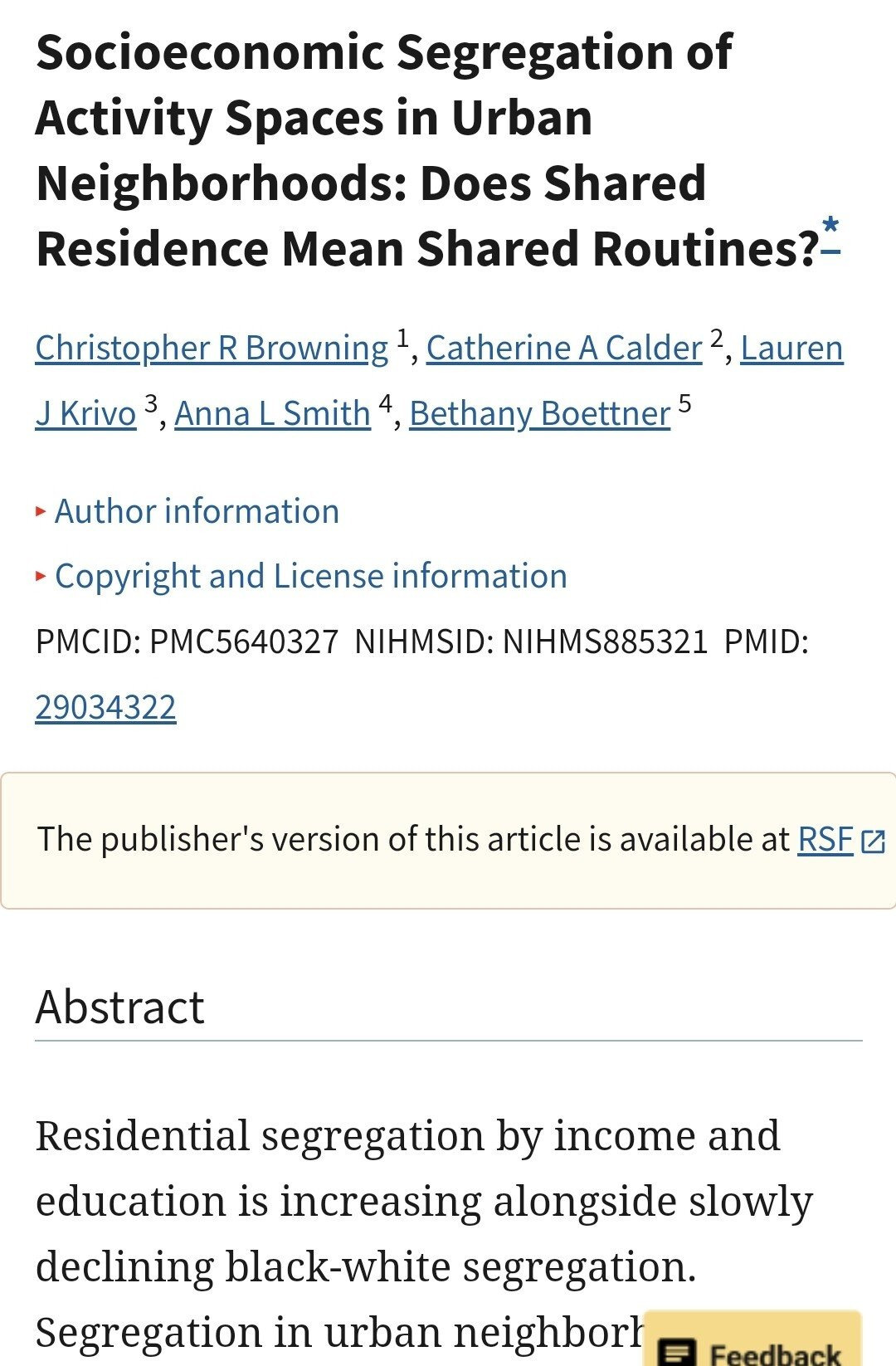The height and width of the screenshot is (1366, 896).
Task: Open Christopher R Browning's author link
Action: (212, 349)
